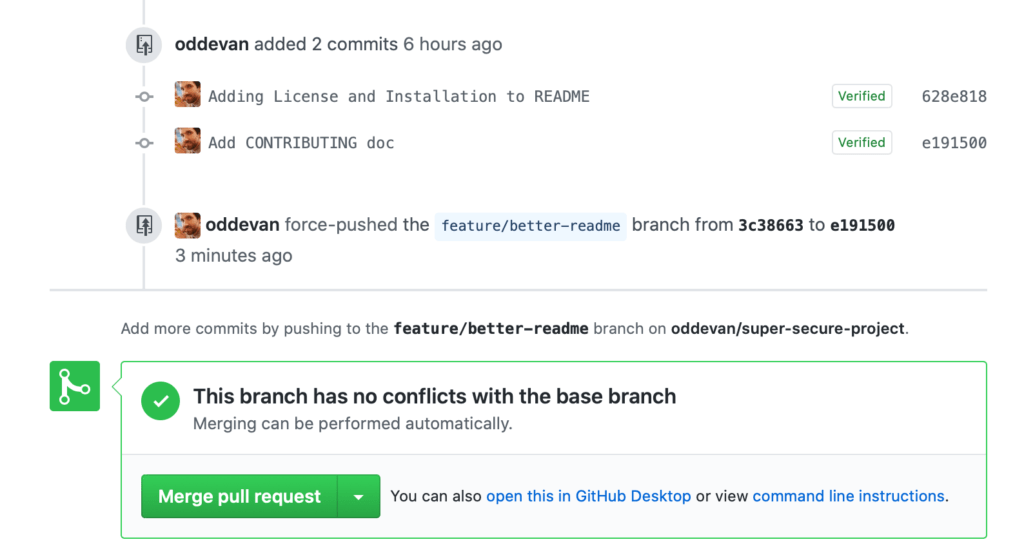This screenshot has width=1024, height=553.
Task: Click avatar next to 'Adding License' commit
Action: (187, 94)
